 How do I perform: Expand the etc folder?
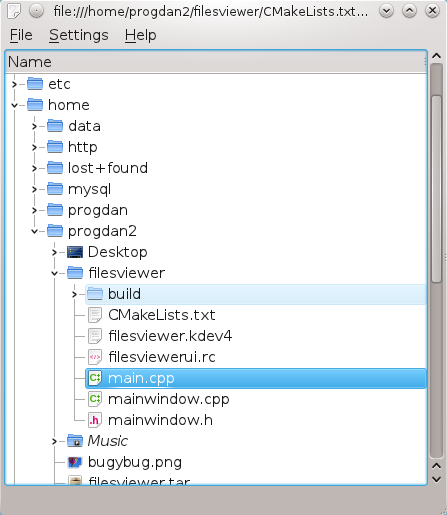coord(14,84)
